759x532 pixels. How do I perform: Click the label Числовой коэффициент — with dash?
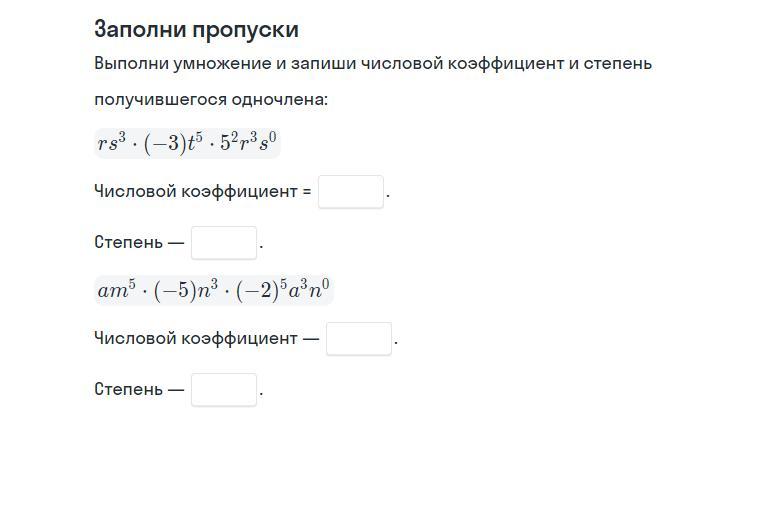coord(207,339)
